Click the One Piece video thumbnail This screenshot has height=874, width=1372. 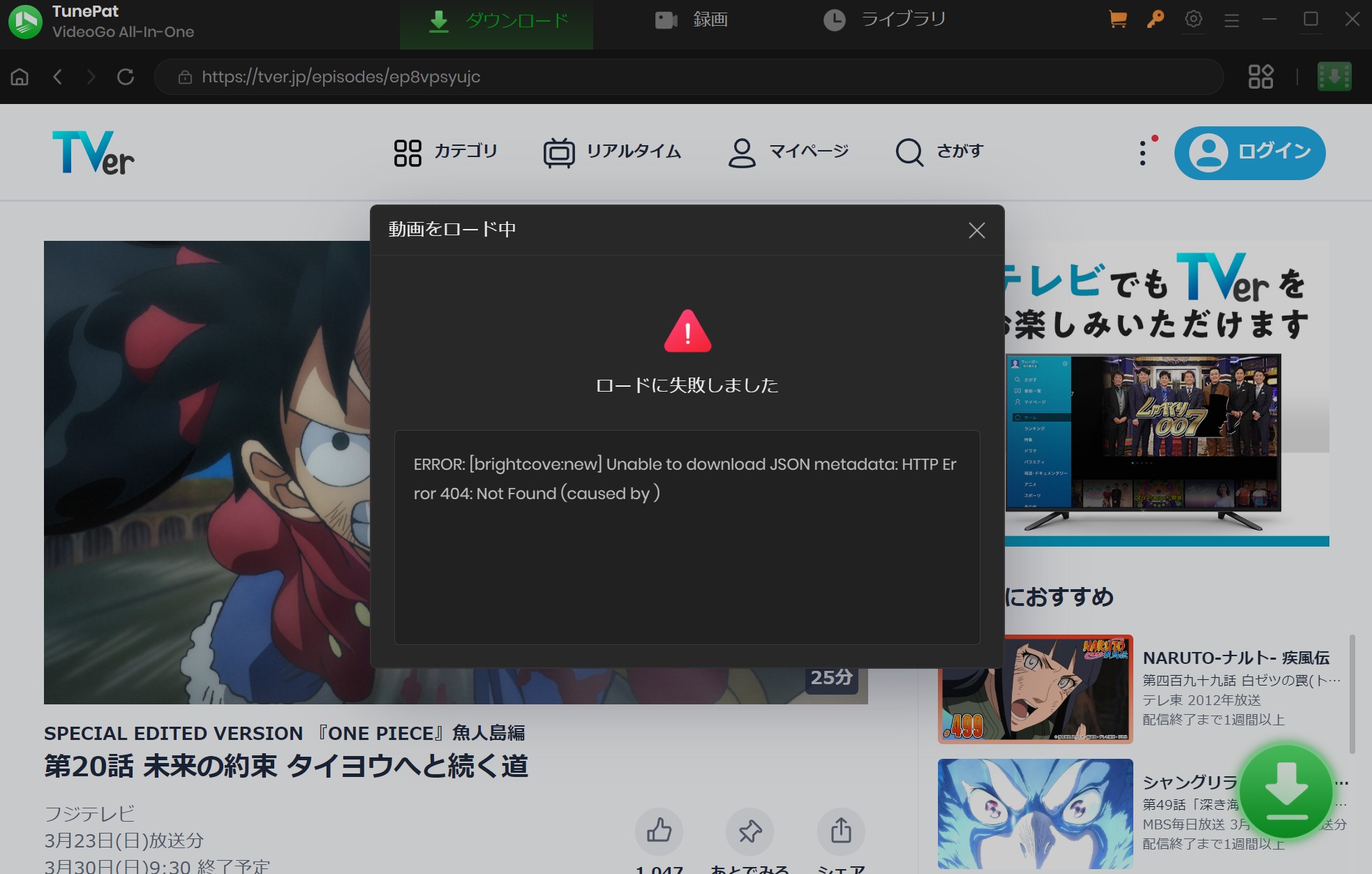tap(207, 472)
